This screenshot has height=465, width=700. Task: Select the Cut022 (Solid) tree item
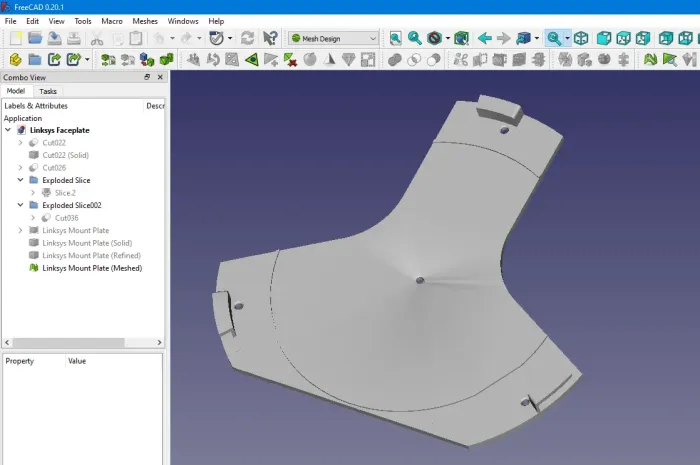click(x=66, y=155)
